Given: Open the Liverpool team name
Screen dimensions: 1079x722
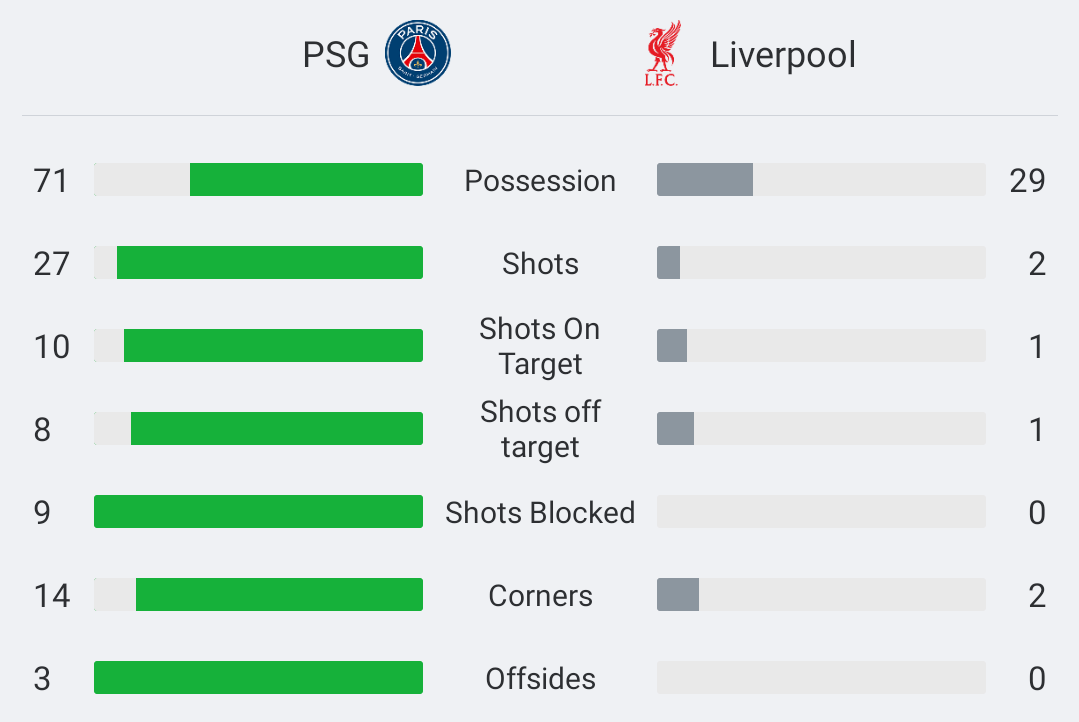Looking at the screenshot, I should pos(783,54).
